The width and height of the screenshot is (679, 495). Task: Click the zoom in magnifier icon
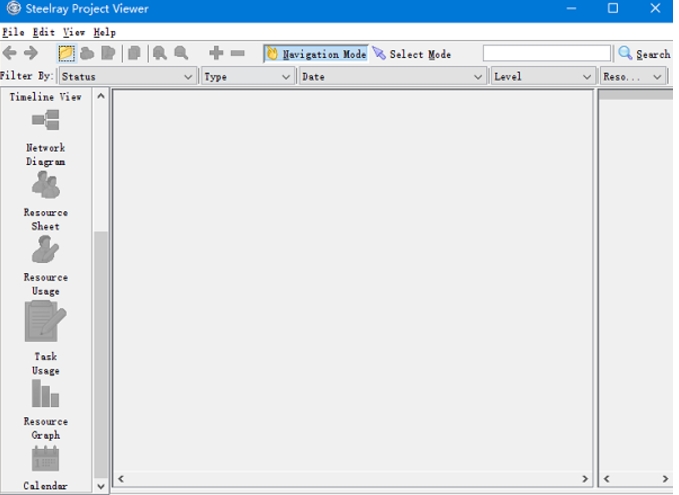160,53
